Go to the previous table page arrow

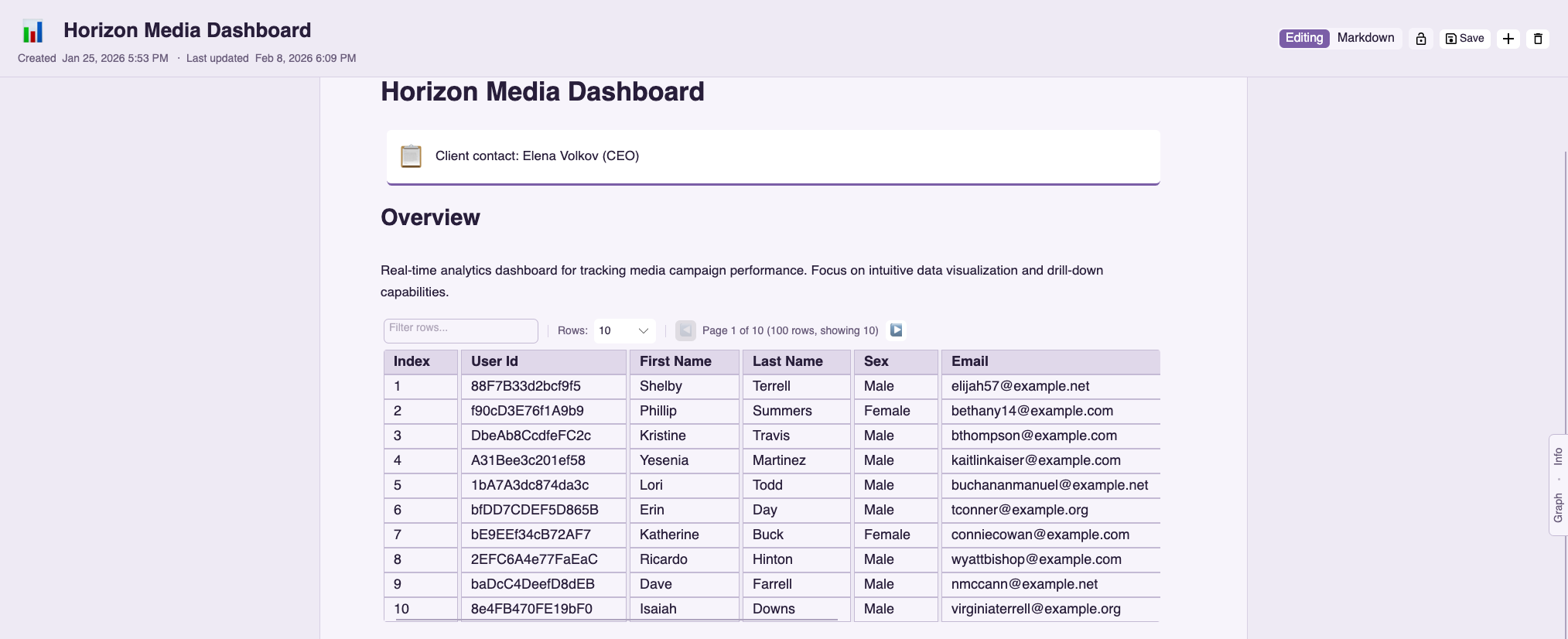(685, 330)
